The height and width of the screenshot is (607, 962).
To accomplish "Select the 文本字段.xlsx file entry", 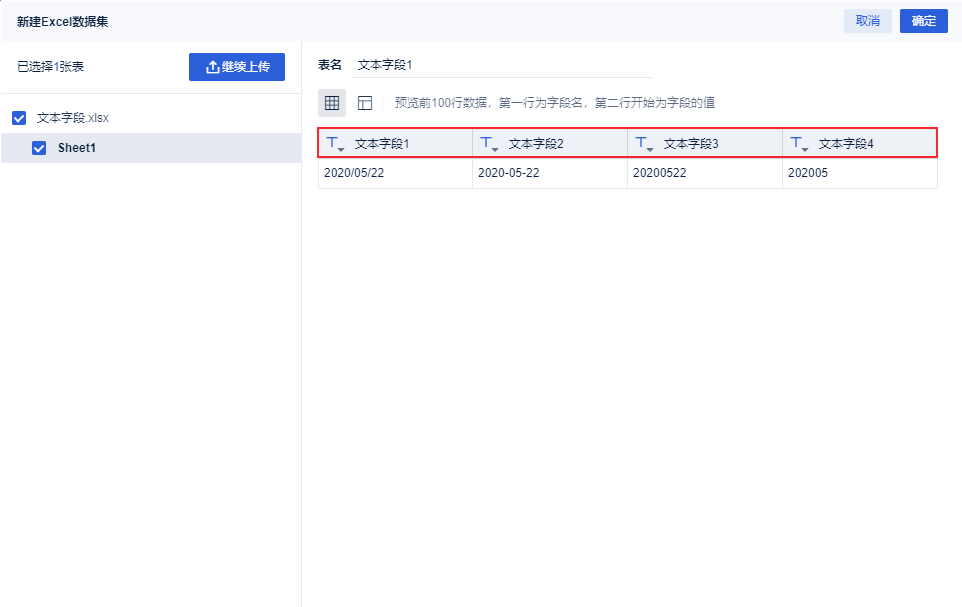I will [73, 118].
